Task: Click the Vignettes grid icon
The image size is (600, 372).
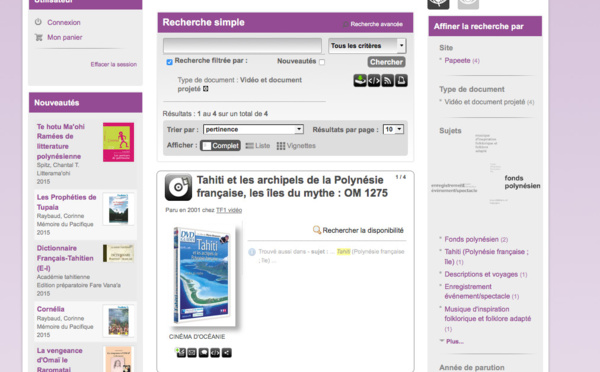Action: point(281,146)
